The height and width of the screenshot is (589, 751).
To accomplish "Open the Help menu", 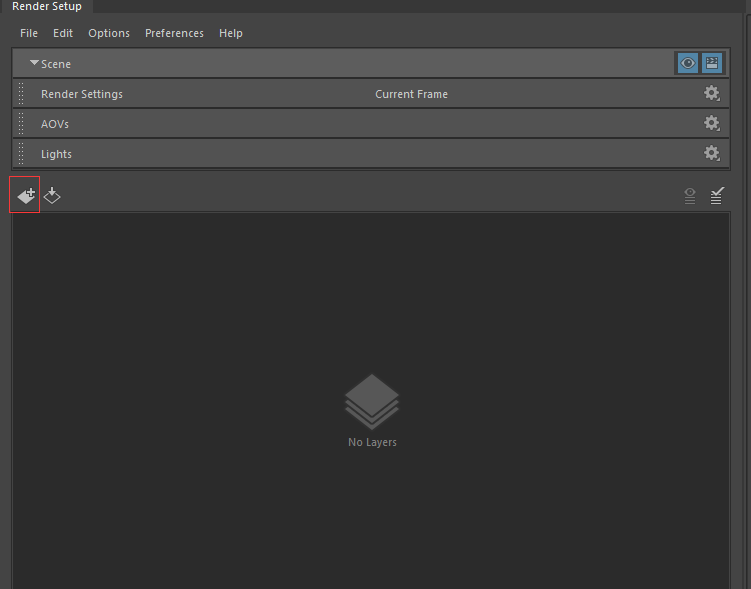I will [231, 33].
